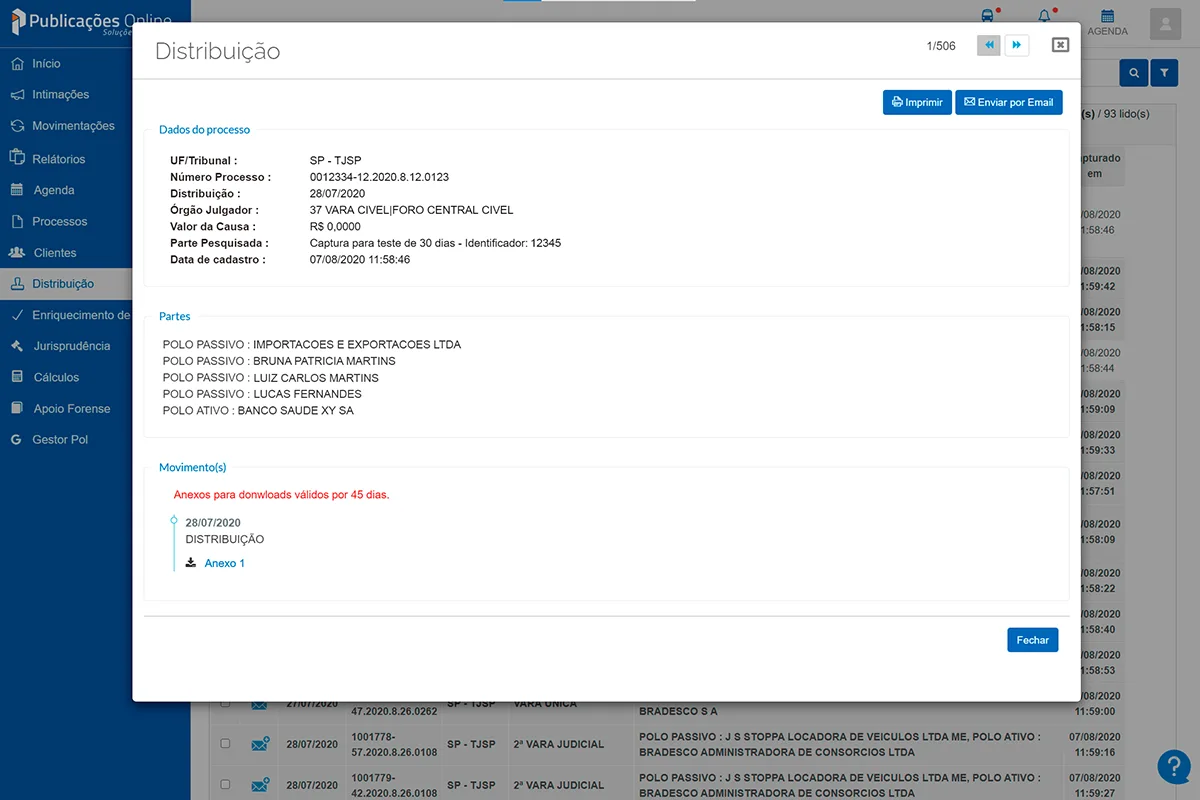
Task: Go back using the rewind arrows
Action: 988,45
